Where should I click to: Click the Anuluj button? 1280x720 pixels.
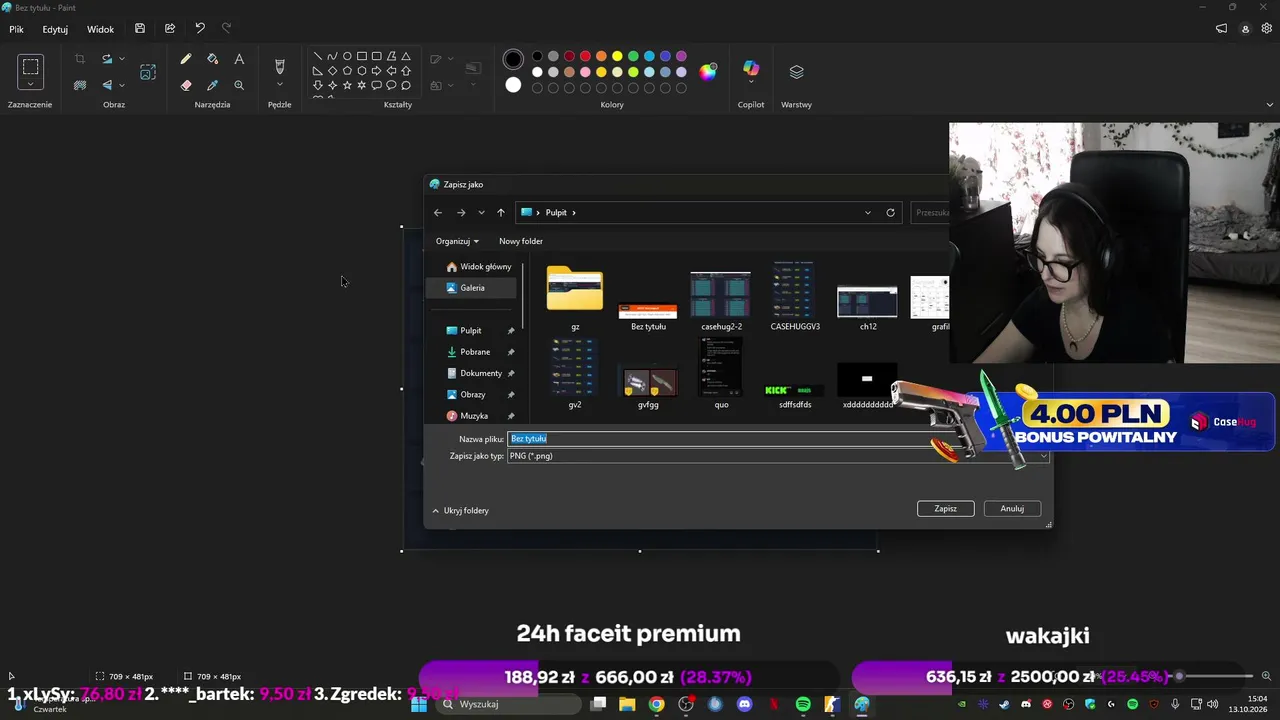[x=1012, y=508]
